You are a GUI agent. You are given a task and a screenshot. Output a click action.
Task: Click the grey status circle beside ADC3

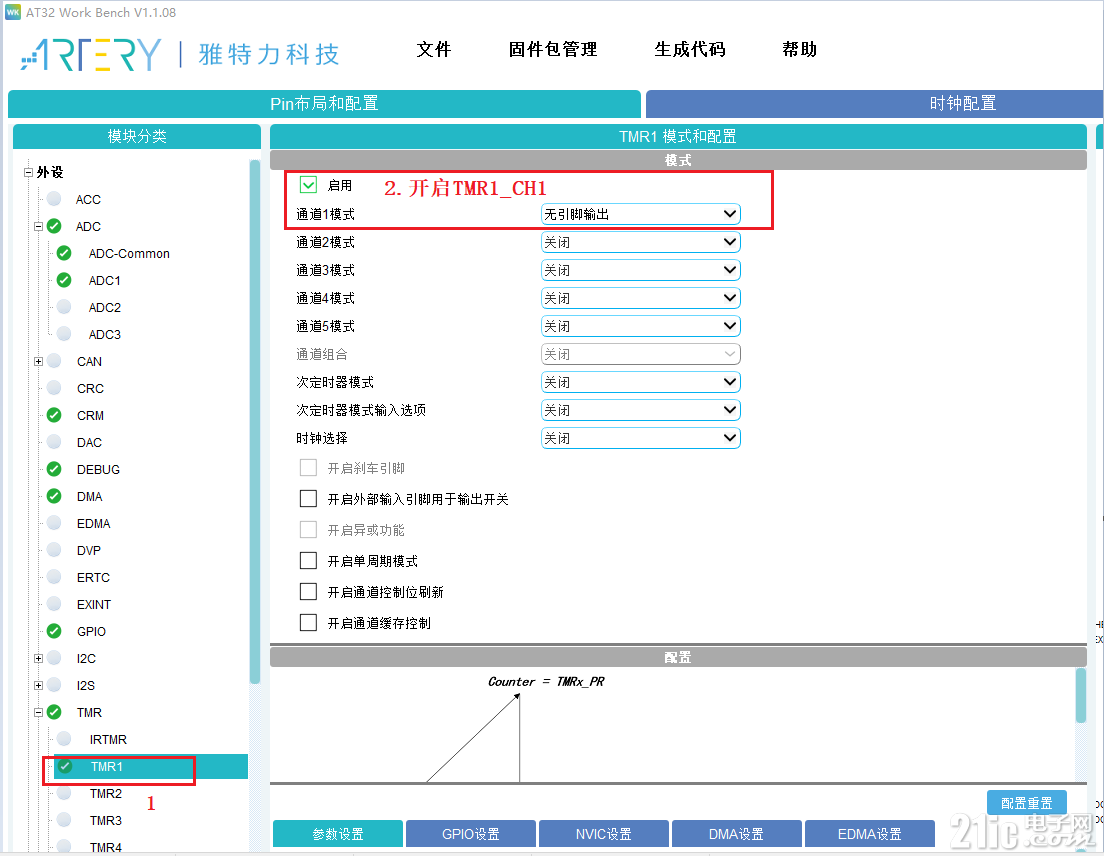point(64,334)
